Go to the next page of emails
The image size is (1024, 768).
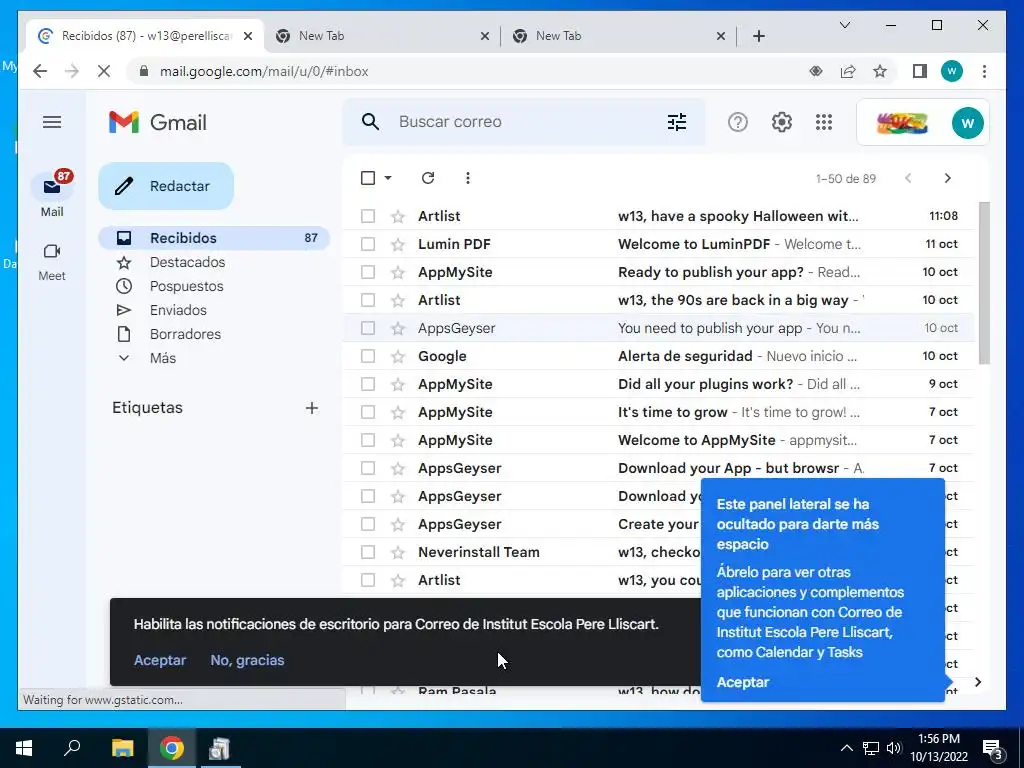[x=948, y=178]
